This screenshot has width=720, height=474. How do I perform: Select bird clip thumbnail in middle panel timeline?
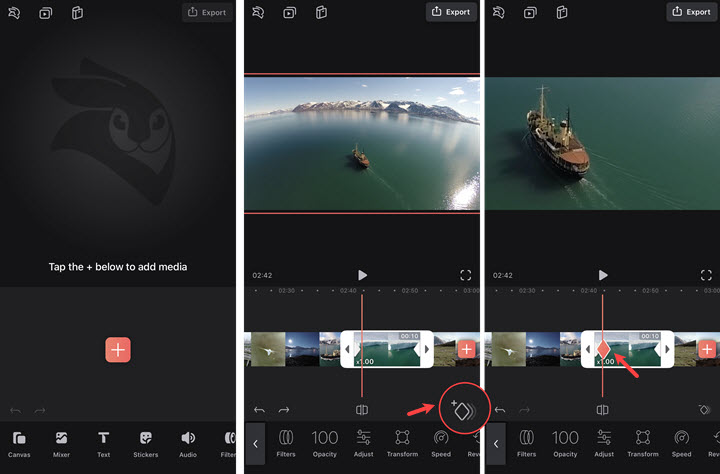point(268,349)
